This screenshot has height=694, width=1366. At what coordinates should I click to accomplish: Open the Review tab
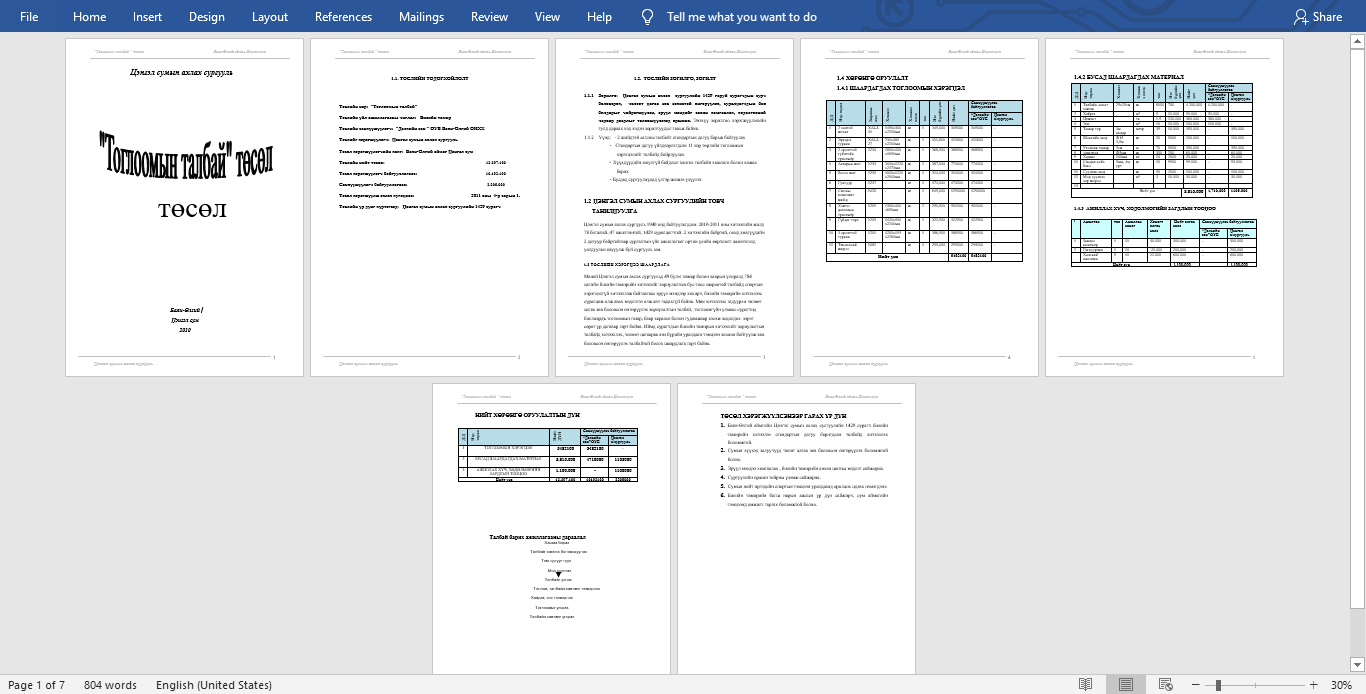click(489, 16)
